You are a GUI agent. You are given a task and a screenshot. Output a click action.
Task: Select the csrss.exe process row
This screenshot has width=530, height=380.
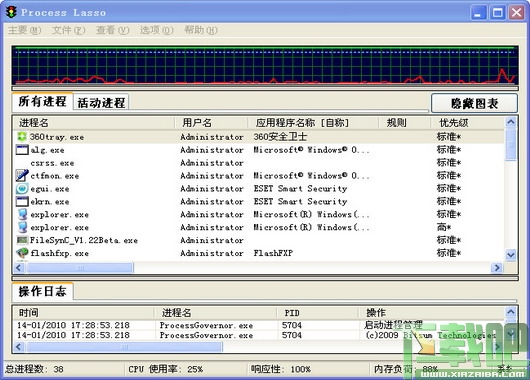click(259, 163)
